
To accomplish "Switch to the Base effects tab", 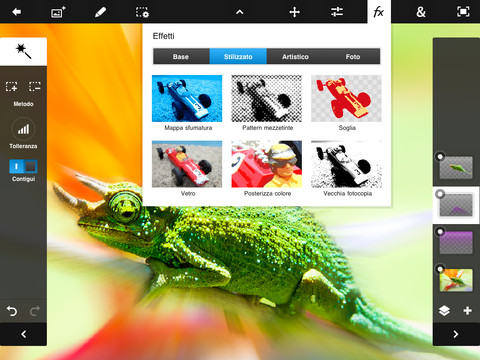I will click(x=181, y=57).
